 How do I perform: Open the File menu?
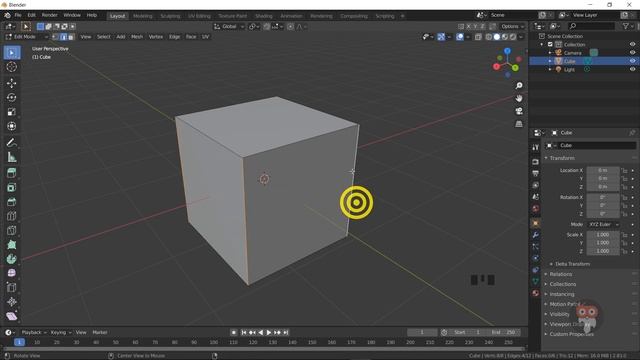(x=18, y=15)
